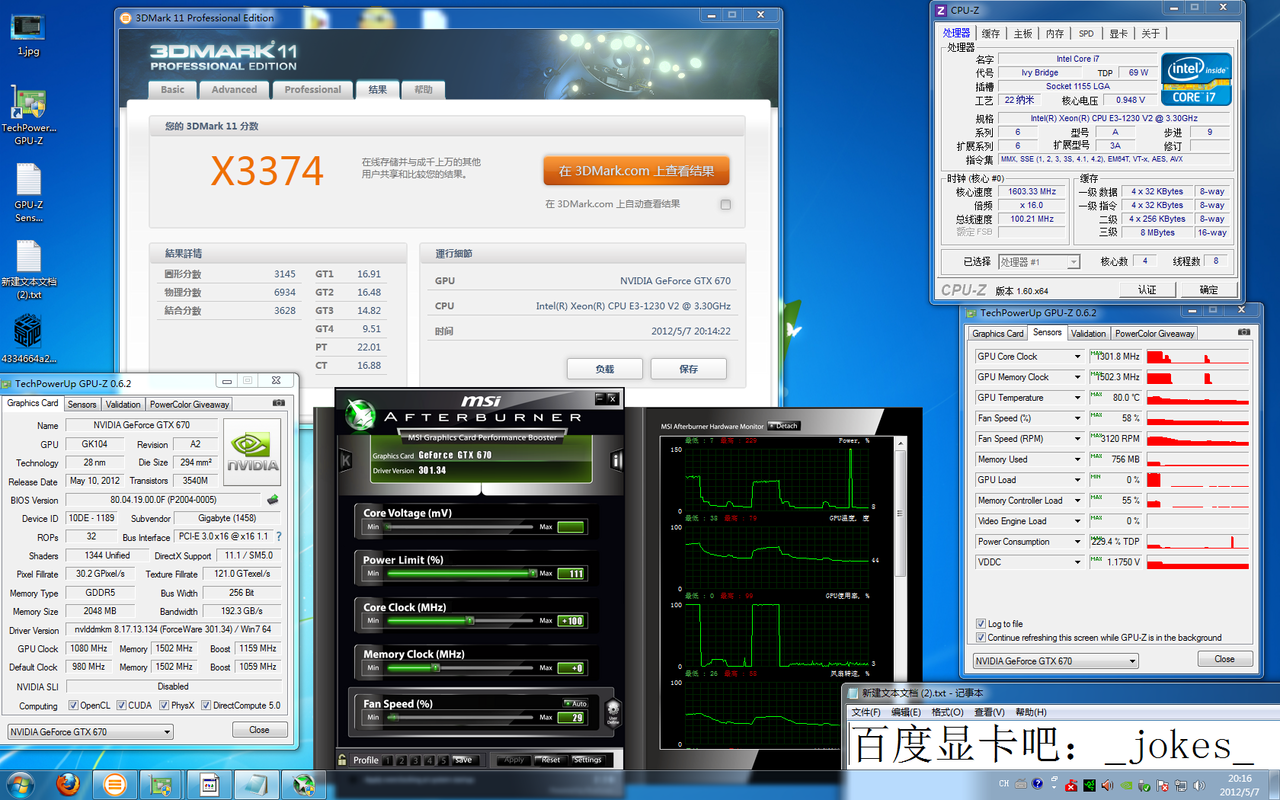1280x800 pixels.
Task: Click the Afterburner green orb logo
Action: click(358, 413)
